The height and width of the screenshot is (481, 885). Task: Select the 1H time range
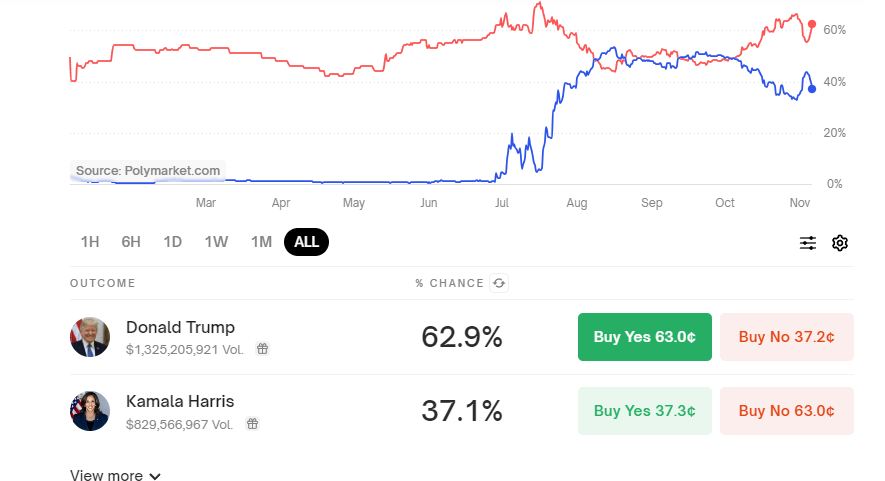pyautogui.click(x=90, y=242)
